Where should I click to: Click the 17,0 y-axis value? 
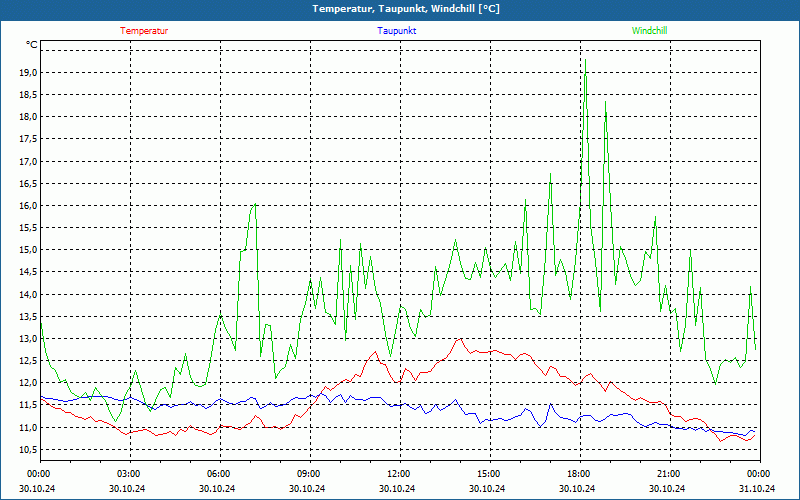tap(29, 161)
